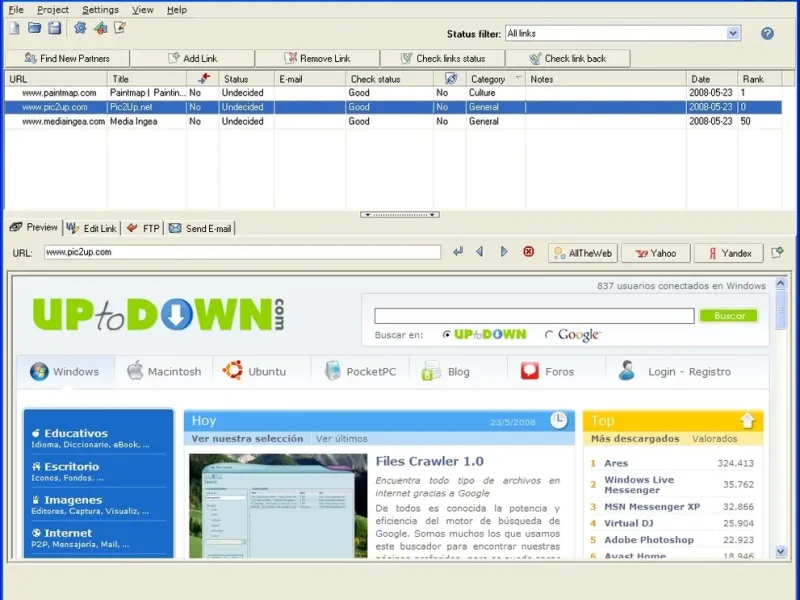
Task: Click the Apple Macintosh icon
Action: (x=135, y=370)
